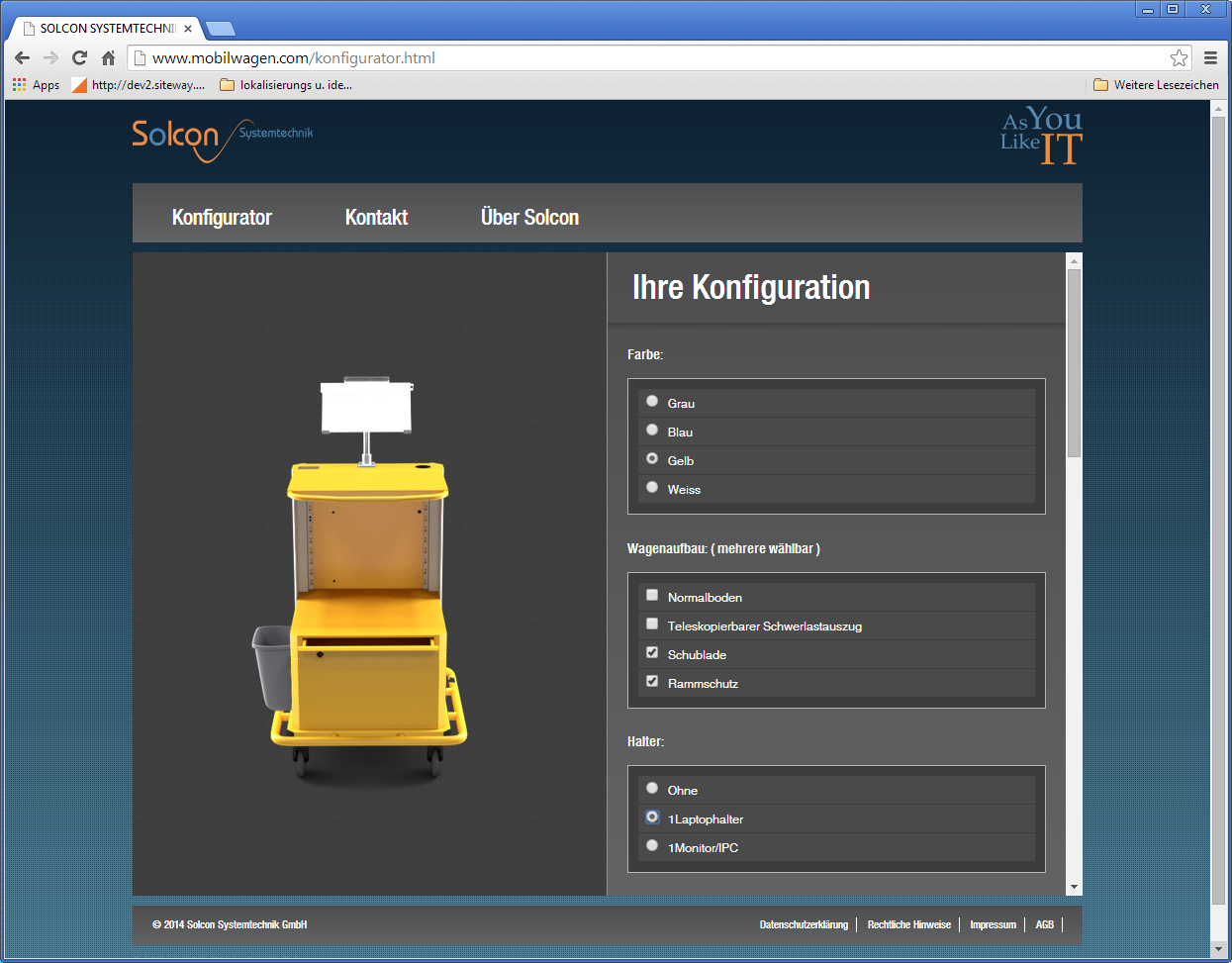Bookmark this page with the star icon
Viewport: 1232px width, 963px height.
click(1179, 58)
